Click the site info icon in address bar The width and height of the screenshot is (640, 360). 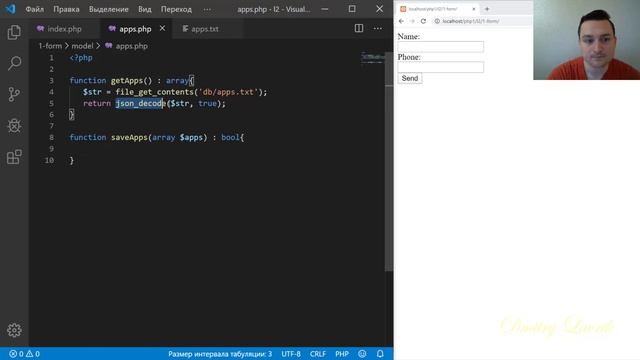tap(437, 21)
